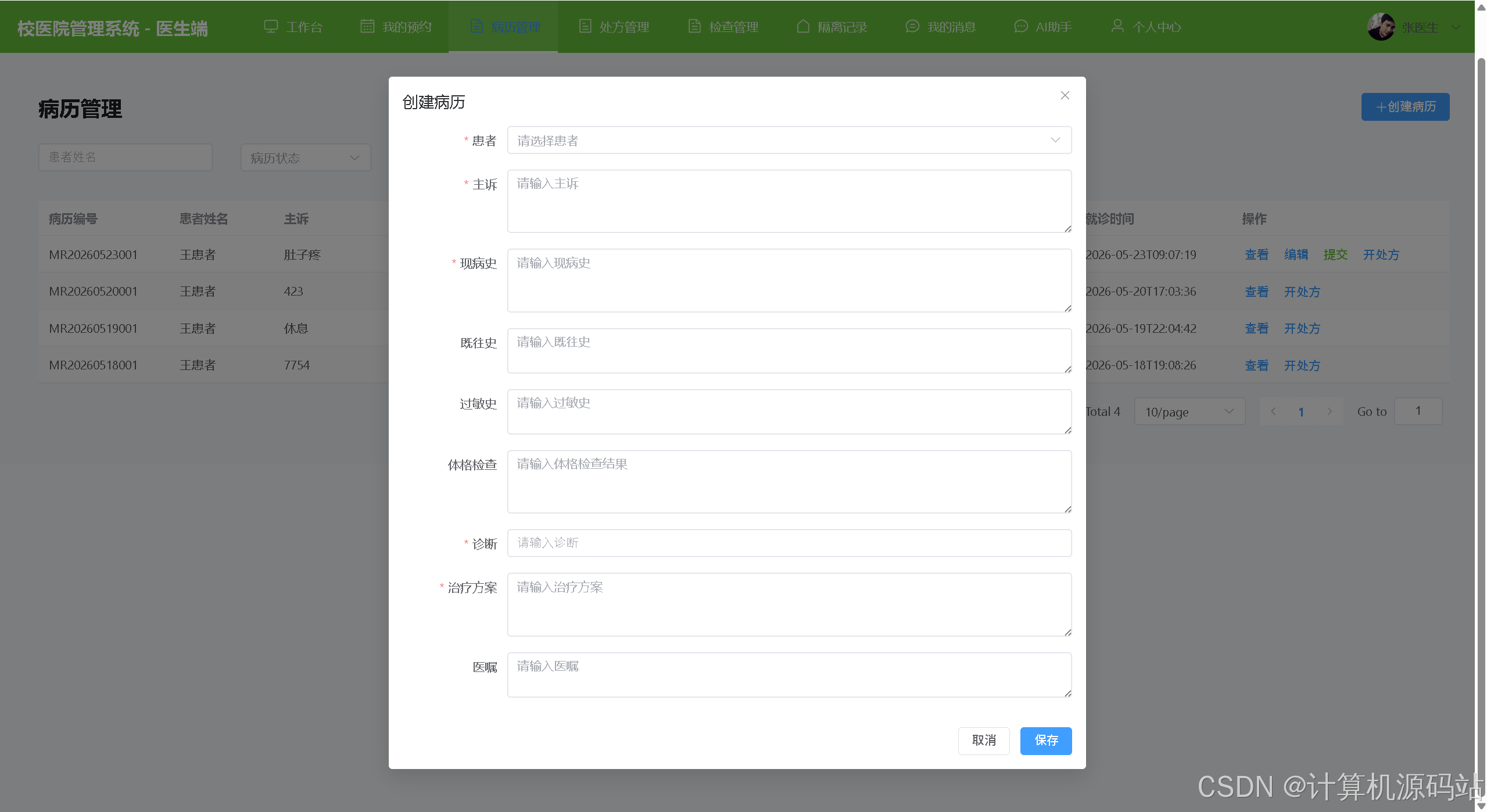Expand the 张医生 user dropdown arrow

[1456, 27]
